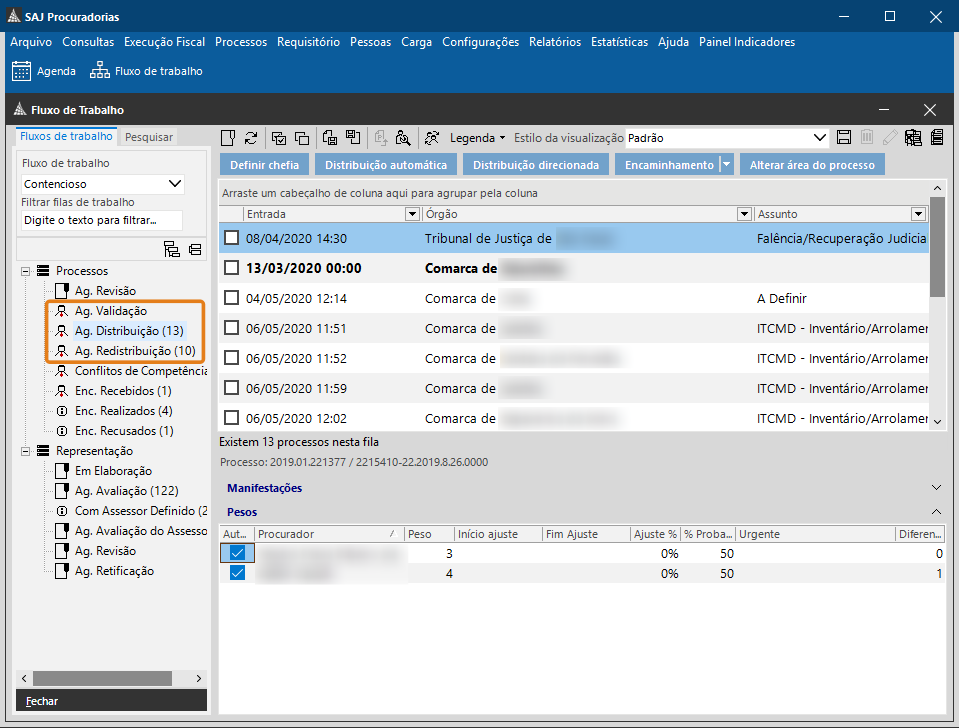This screenshot has width=959, height=728.
Task: Switch to the Pesquisar tab
Action: (149, 137)
